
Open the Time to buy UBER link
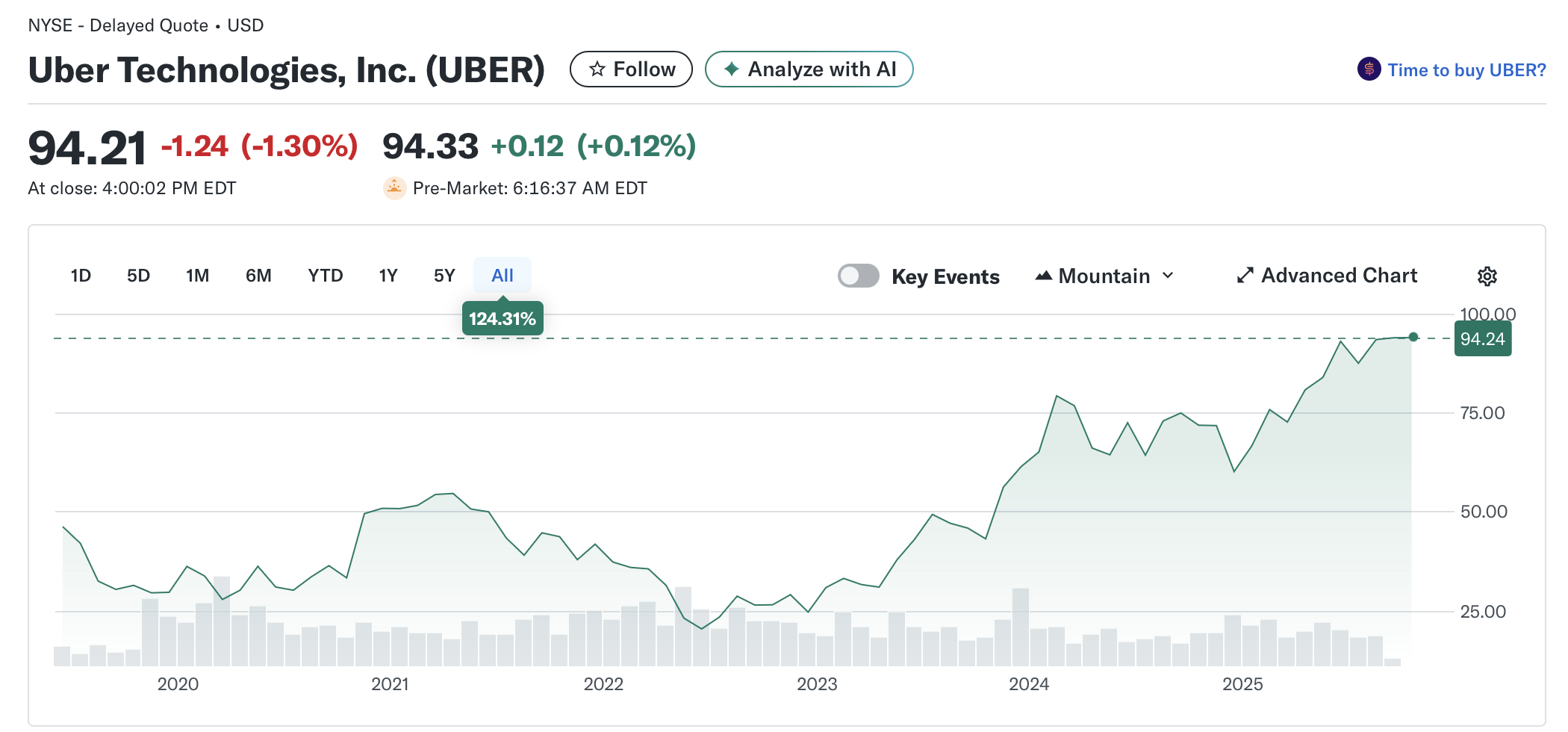(x=1467, y=69)
